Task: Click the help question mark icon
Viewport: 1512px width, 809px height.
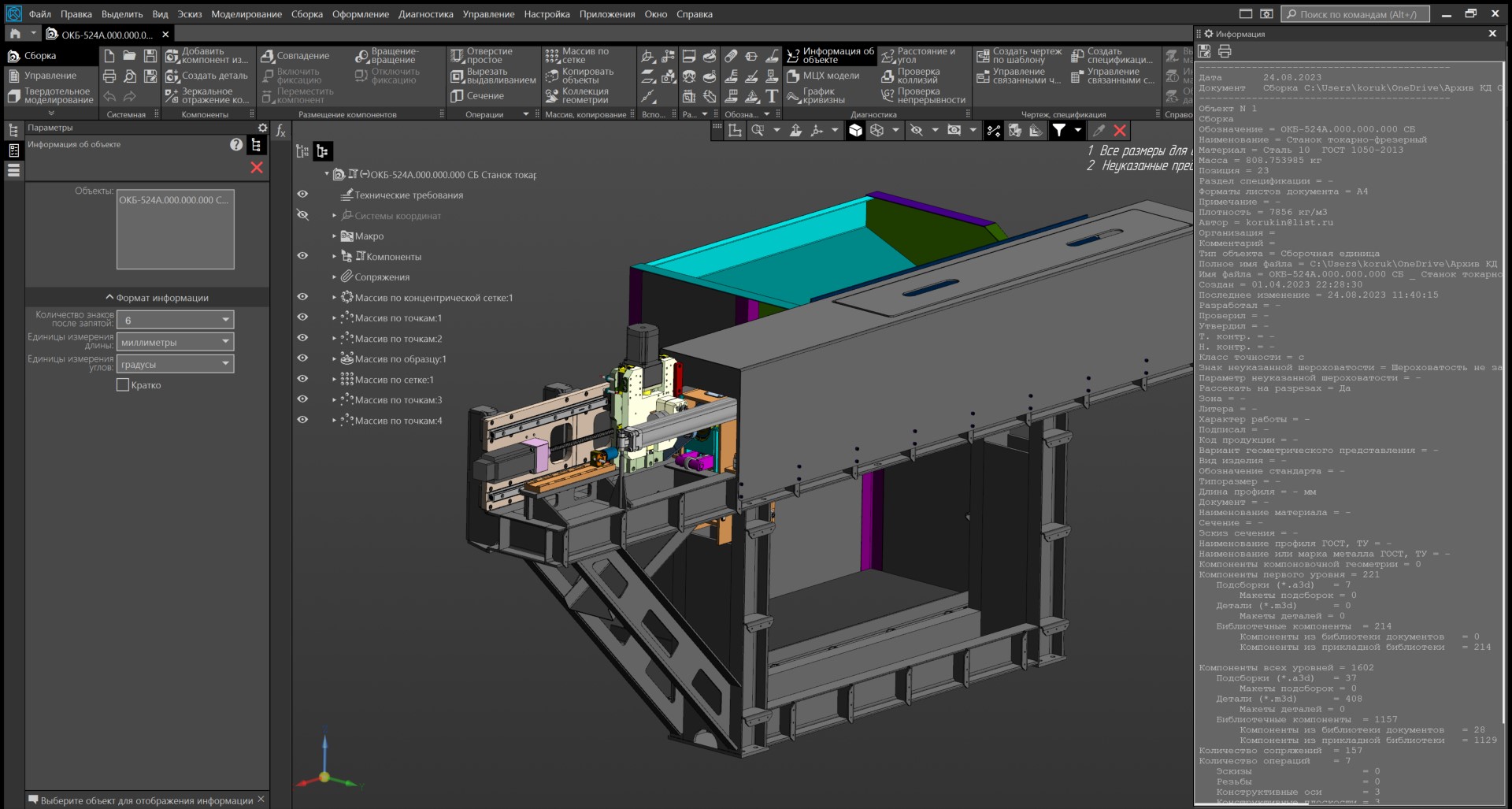Action: [236, 144]
